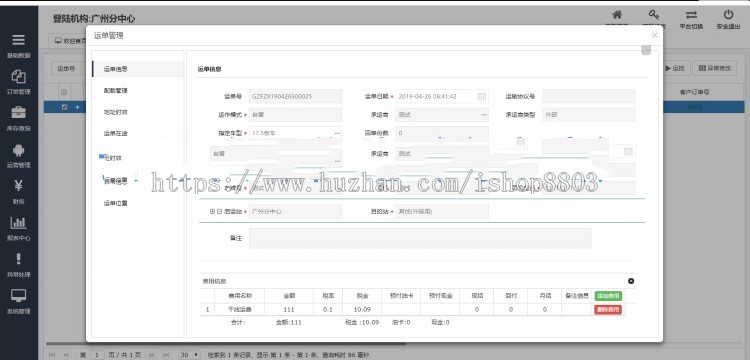Click the 备注 text area
750x360 pixels.
pyautogui.click(x=419, y=238)
